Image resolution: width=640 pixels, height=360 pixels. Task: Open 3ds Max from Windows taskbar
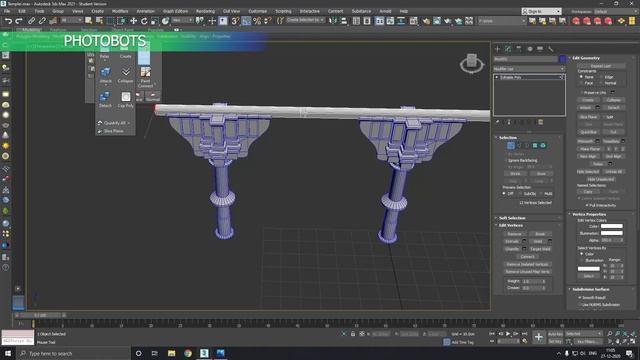(x=204, y=353)
